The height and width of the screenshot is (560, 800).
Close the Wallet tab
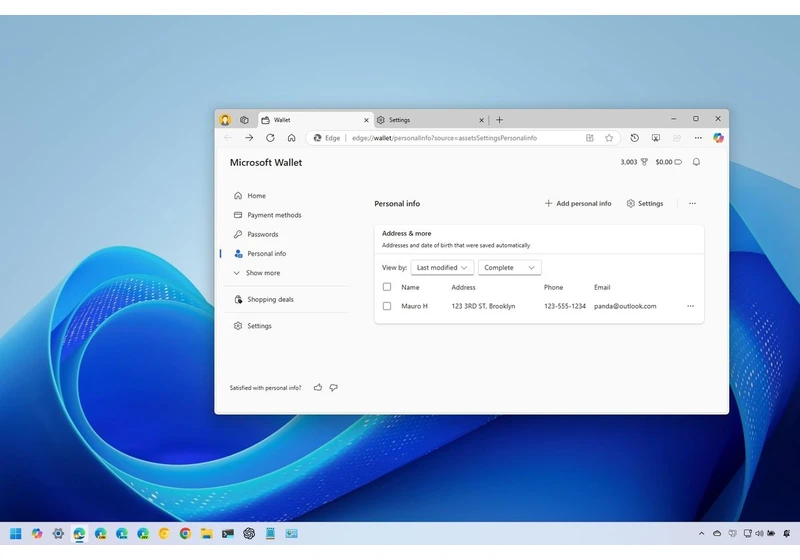pyautogui.click(x=366, y=120)
